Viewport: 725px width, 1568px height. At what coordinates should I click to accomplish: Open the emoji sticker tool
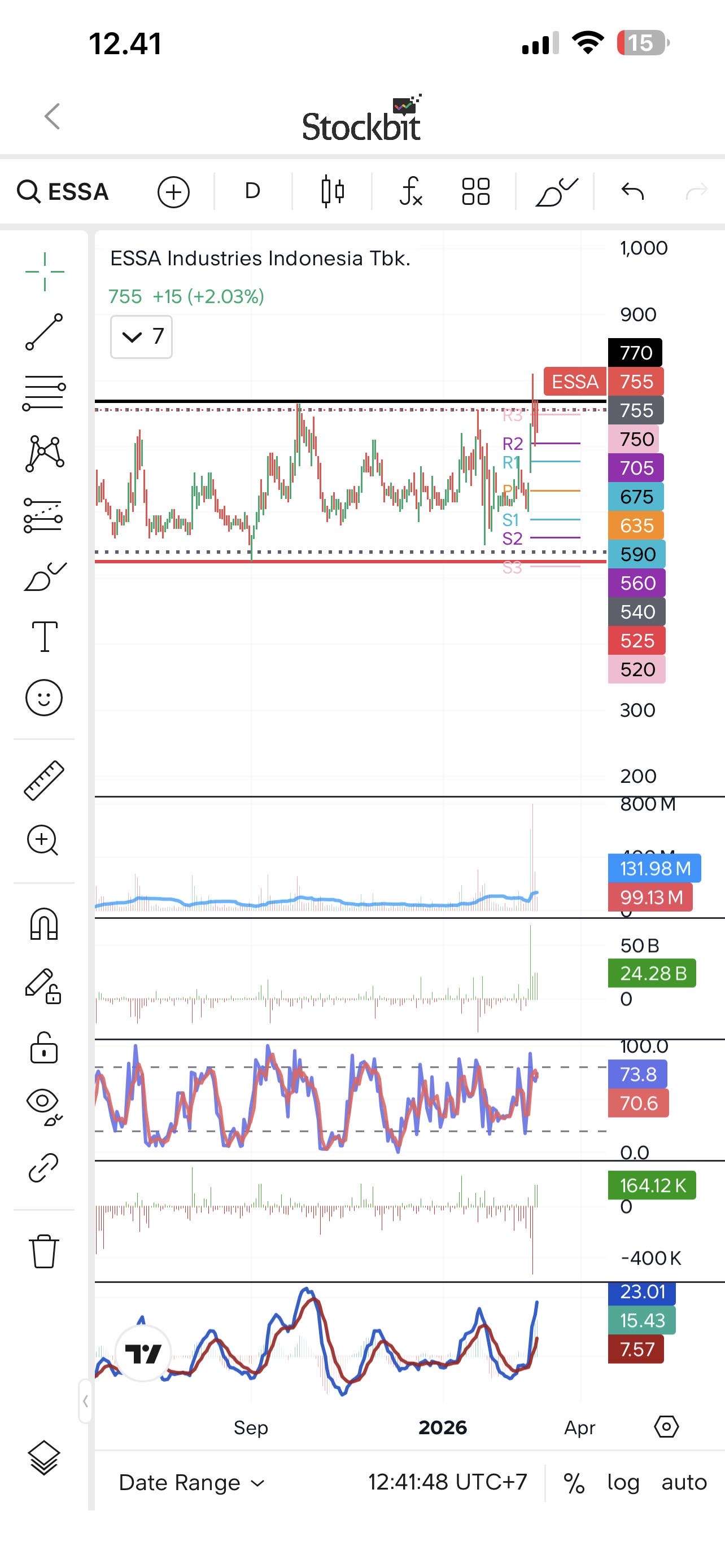pyautogui.click(x=44, y=698)
